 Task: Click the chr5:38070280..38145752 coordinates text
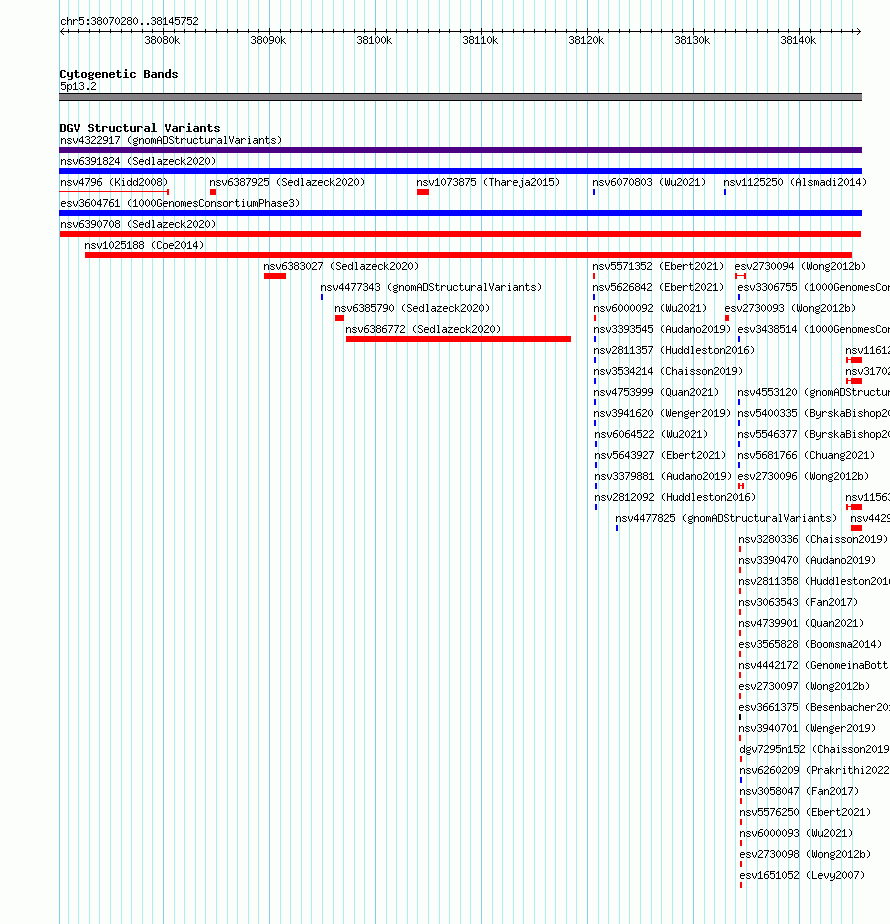click(x=129, y=21)
